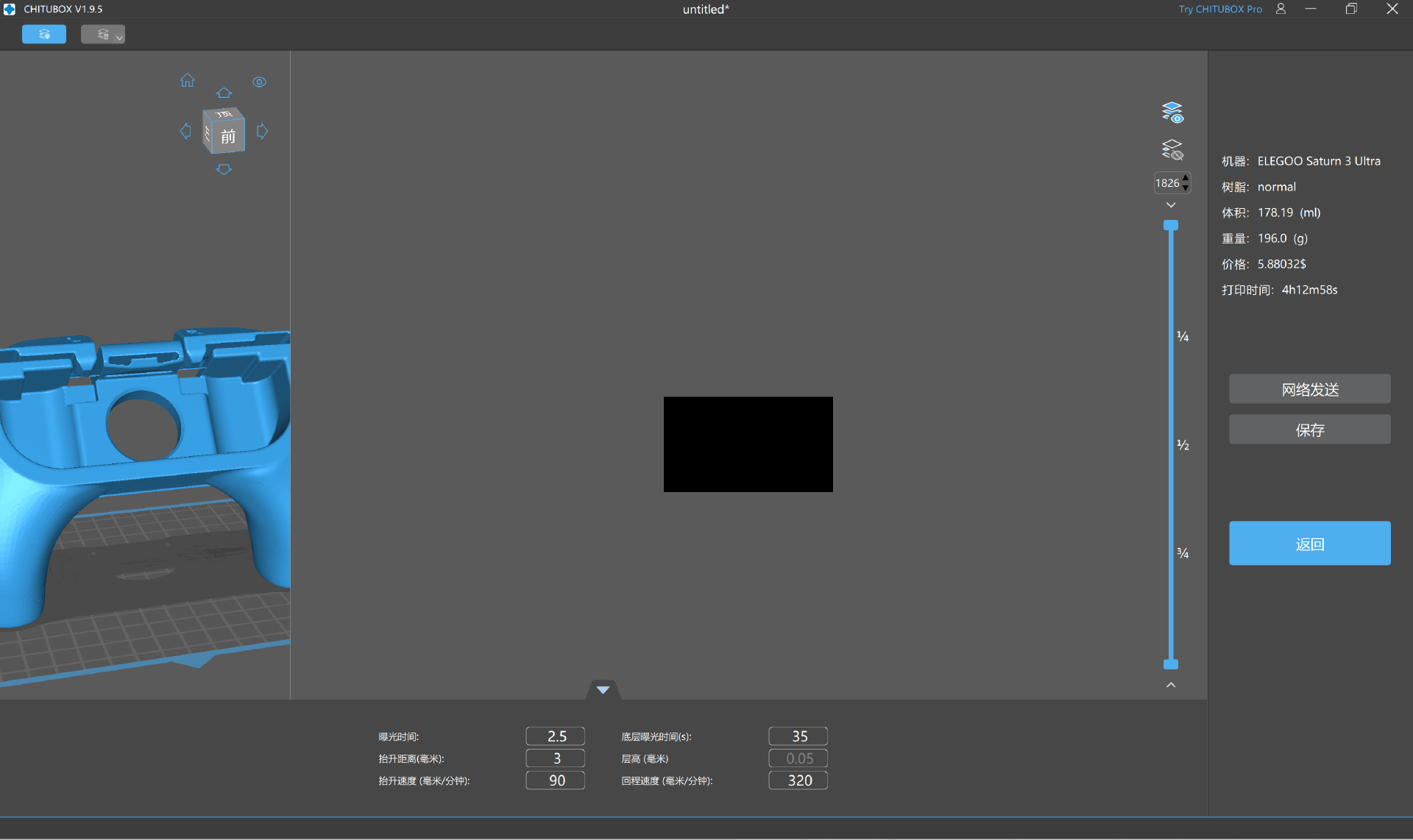
Task: Select the blue slice settings tab
Action: pyautogui.click(x=44, y=34)
